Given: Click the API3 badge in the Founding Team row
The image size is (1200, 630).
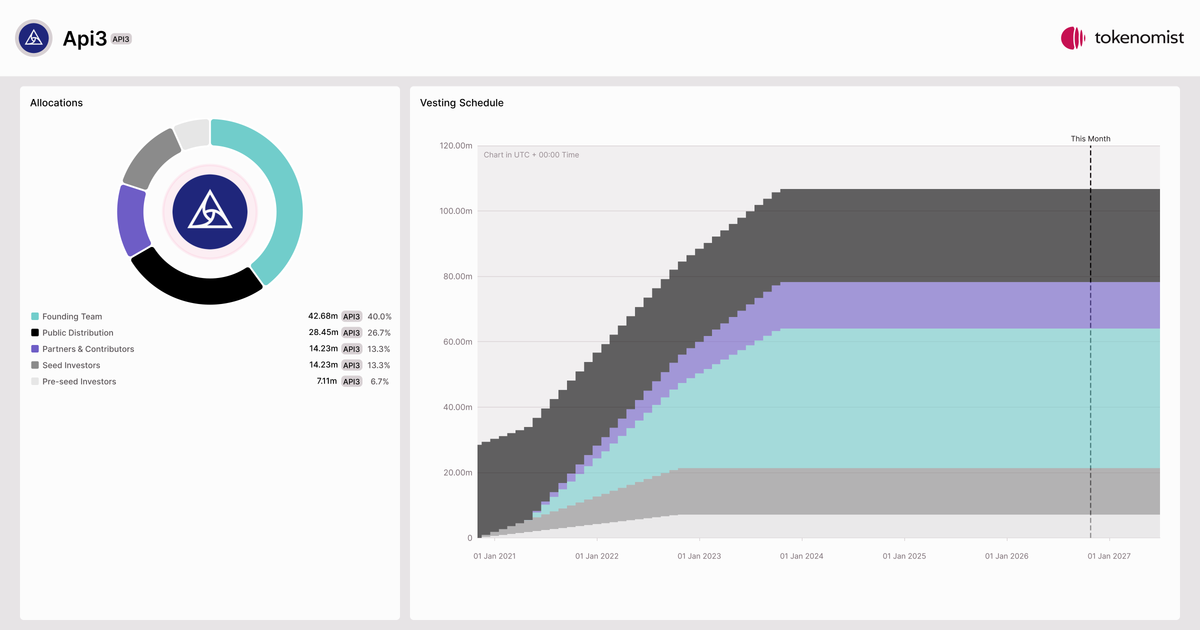Looking at the screenshot, I should coord(352,316).
